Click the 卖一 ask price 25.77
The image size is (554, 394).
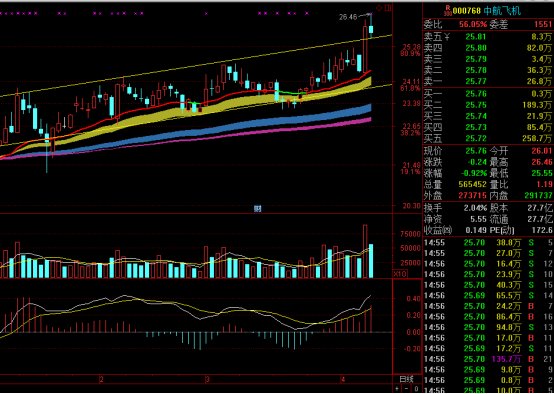tap(476, 82)
